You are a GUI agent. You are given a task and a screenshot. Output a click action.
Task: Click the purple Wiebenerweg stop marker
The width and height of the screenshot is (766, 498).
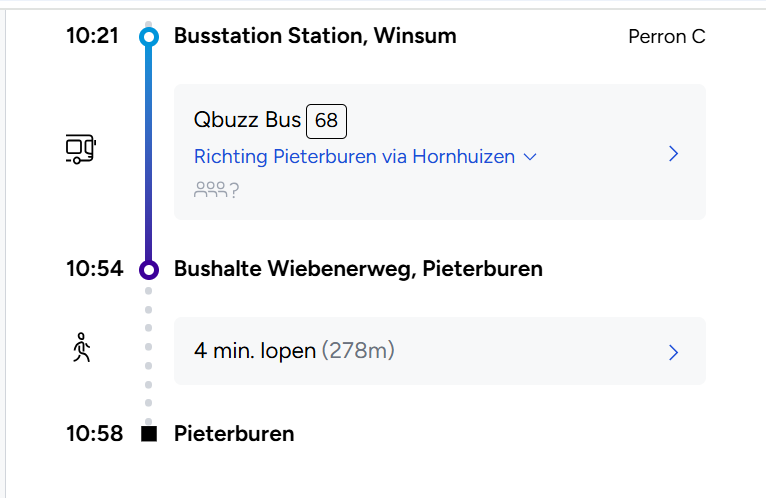149,269
